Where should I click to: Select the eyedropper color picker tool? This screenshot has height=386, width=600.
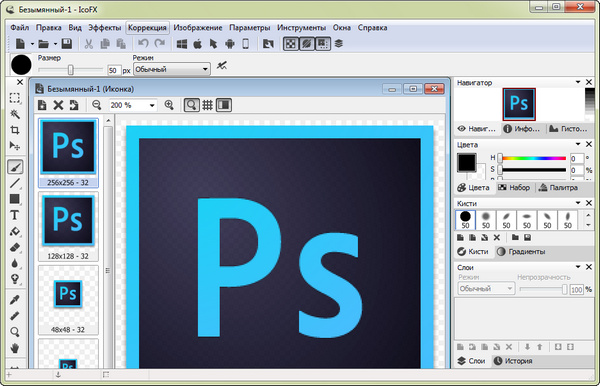[x=15, y=300]
